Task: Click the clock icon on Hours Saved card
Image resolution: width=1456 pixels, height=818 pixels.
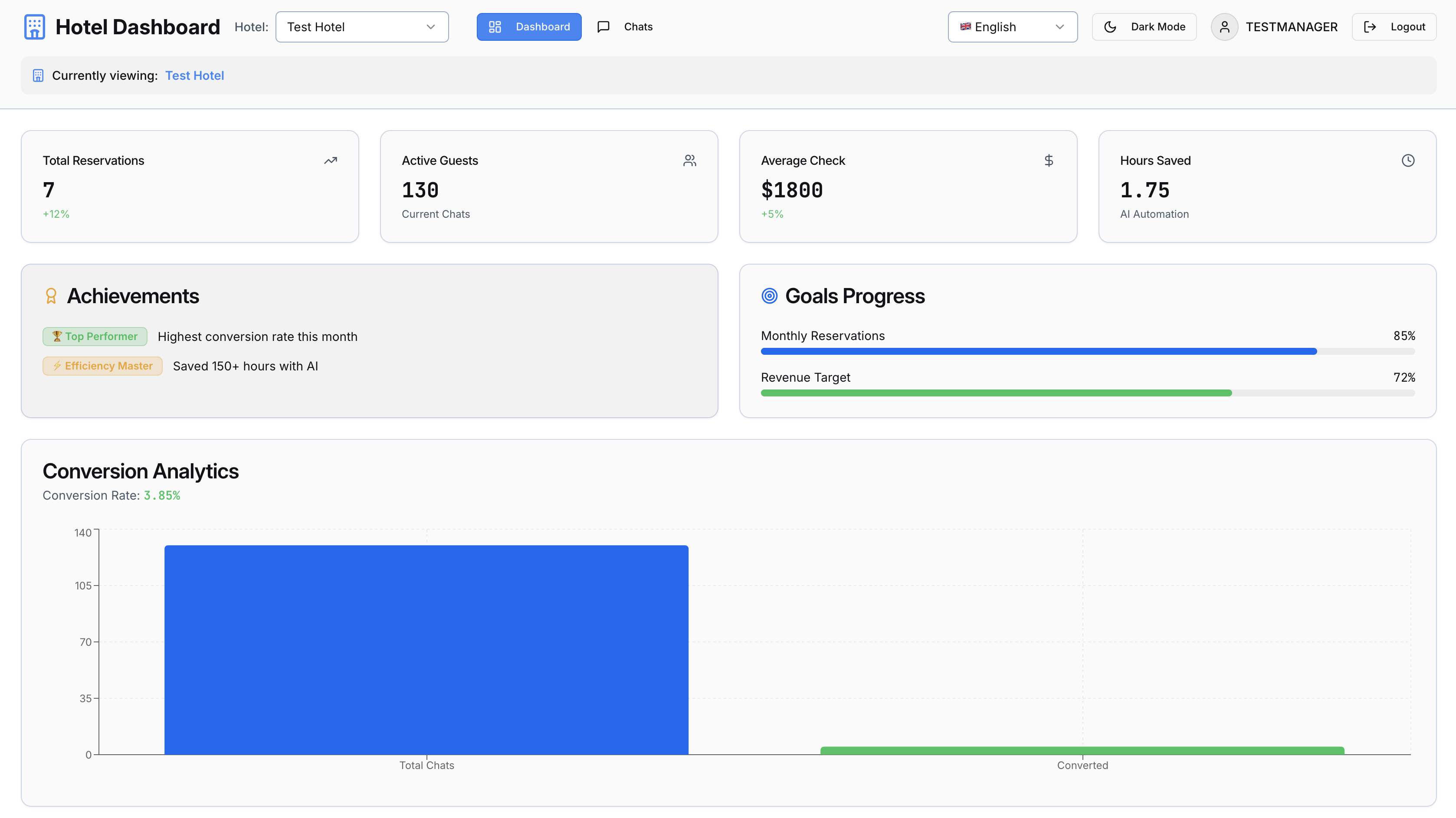Action: coord(1408,160)
